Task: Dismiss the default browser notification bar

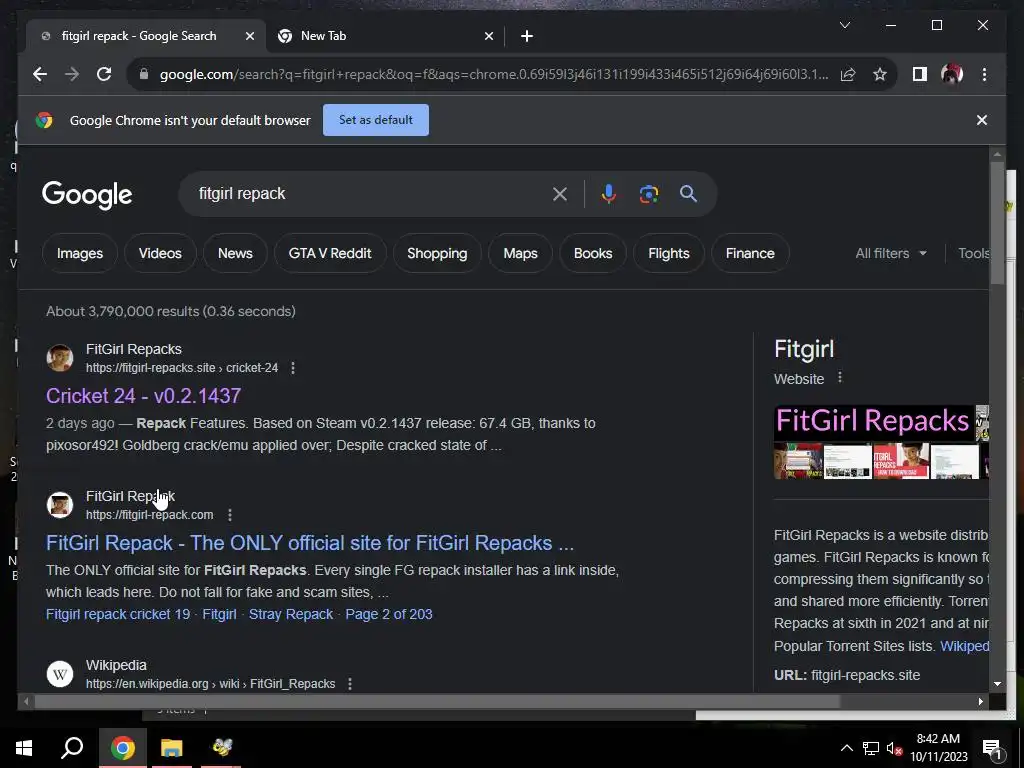Action: (x=982, y=120)
